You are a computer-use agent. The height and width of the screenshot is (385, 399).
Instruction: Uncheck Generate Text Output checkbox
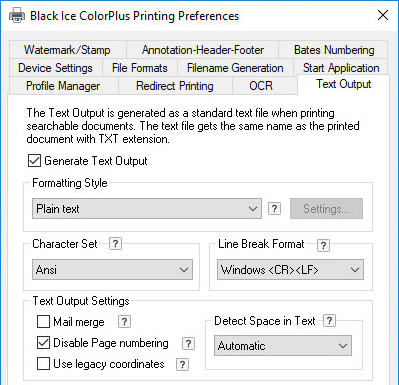34,161
